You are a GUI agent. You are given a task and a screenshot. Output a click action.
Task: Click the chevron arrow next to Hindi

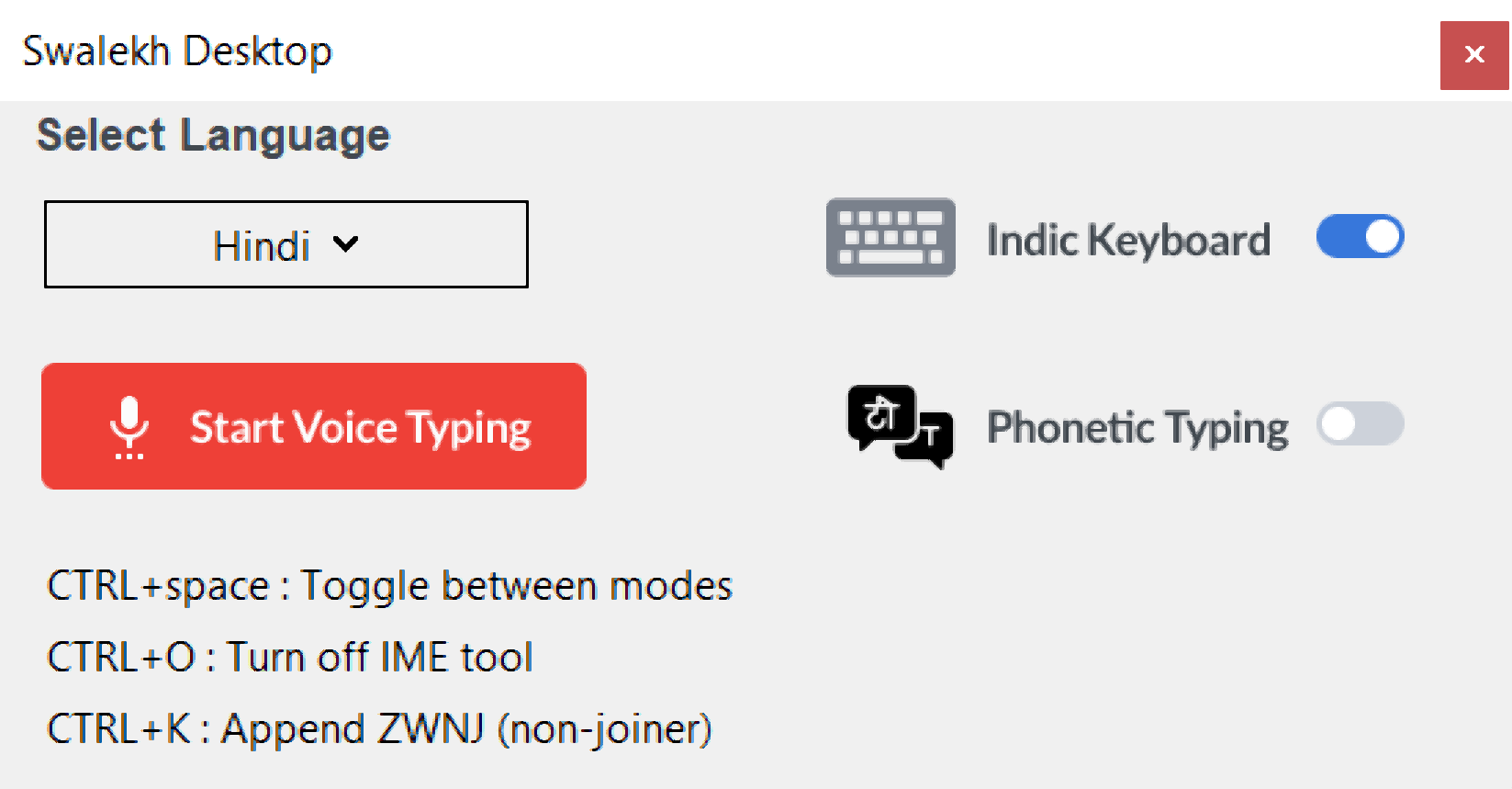coord(346,244)
